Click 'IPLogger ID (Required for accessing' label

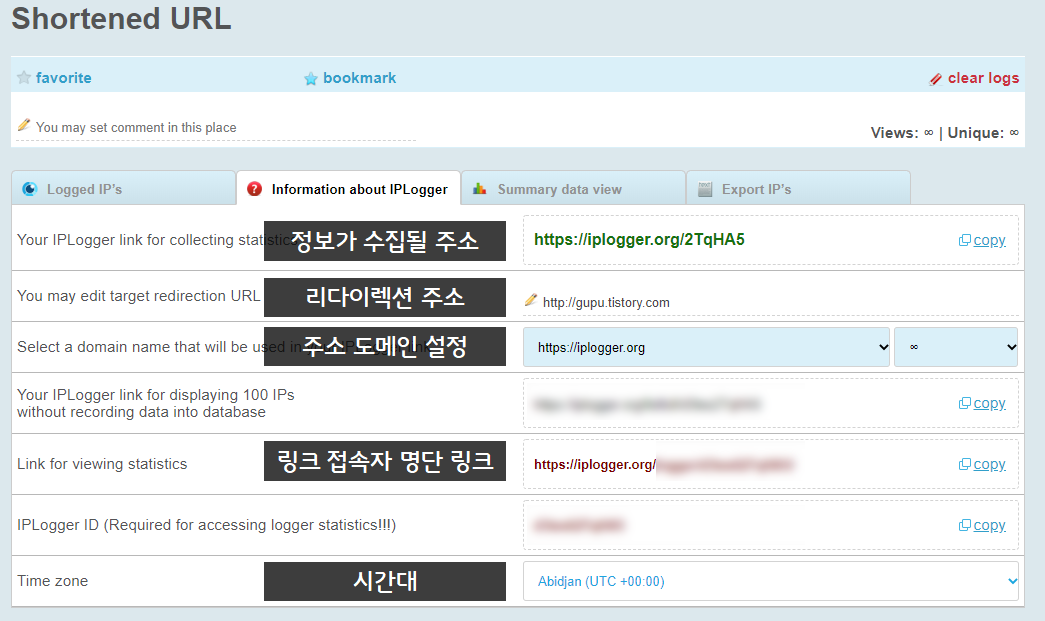tap(207, 525)
